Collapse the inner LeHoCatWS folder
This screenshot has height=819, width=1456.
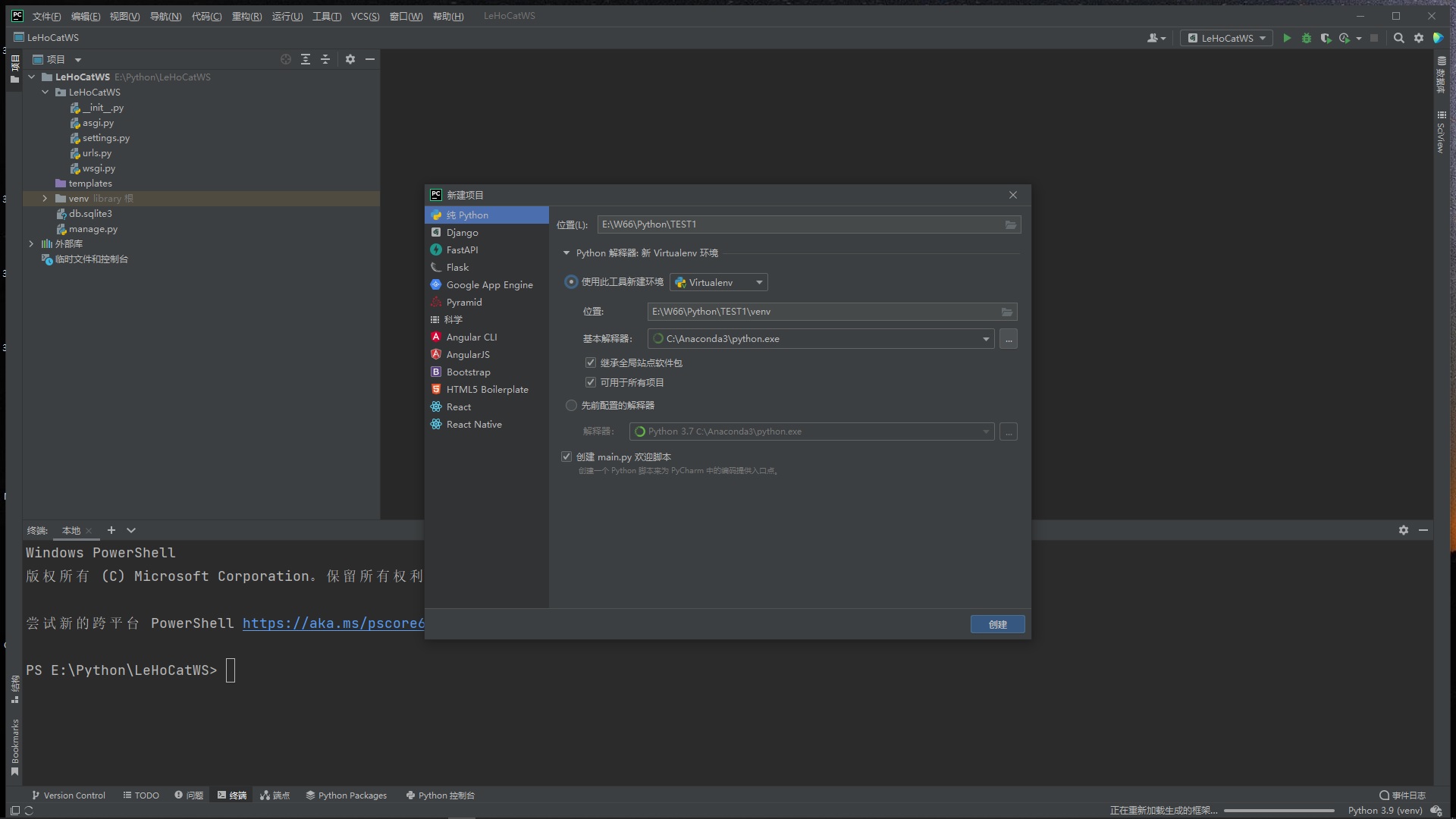[x=45, y=93]
